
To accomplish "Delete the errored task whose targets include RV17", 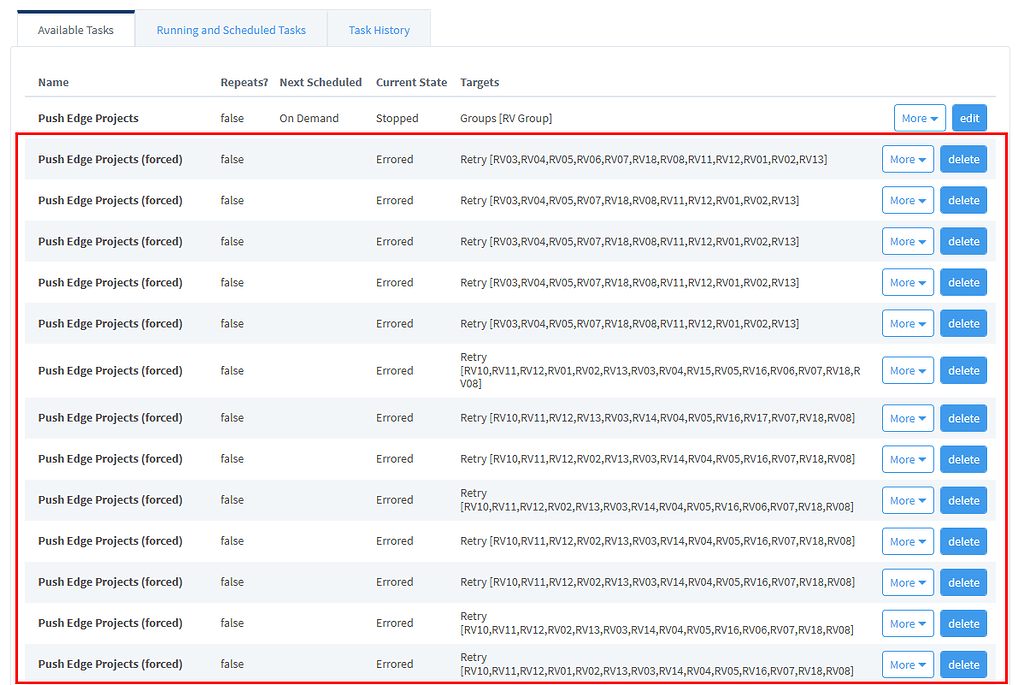I will click(962, 418).
